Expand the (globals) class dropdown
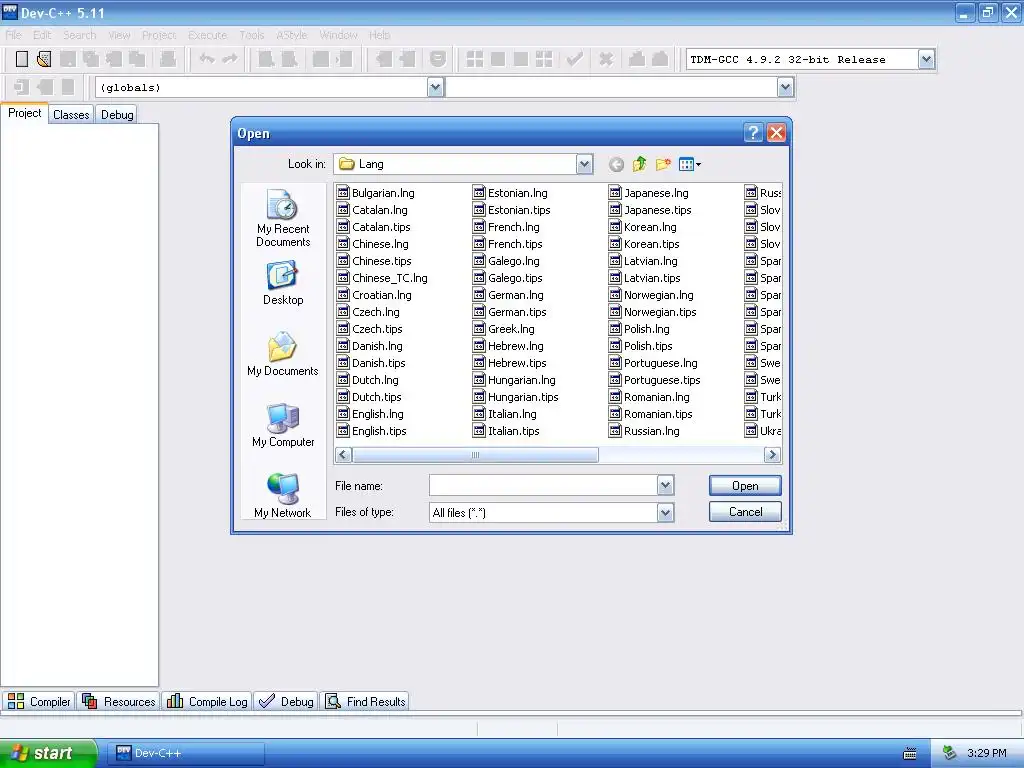This screenshot has width=1024, height=768. click(436, 88)
